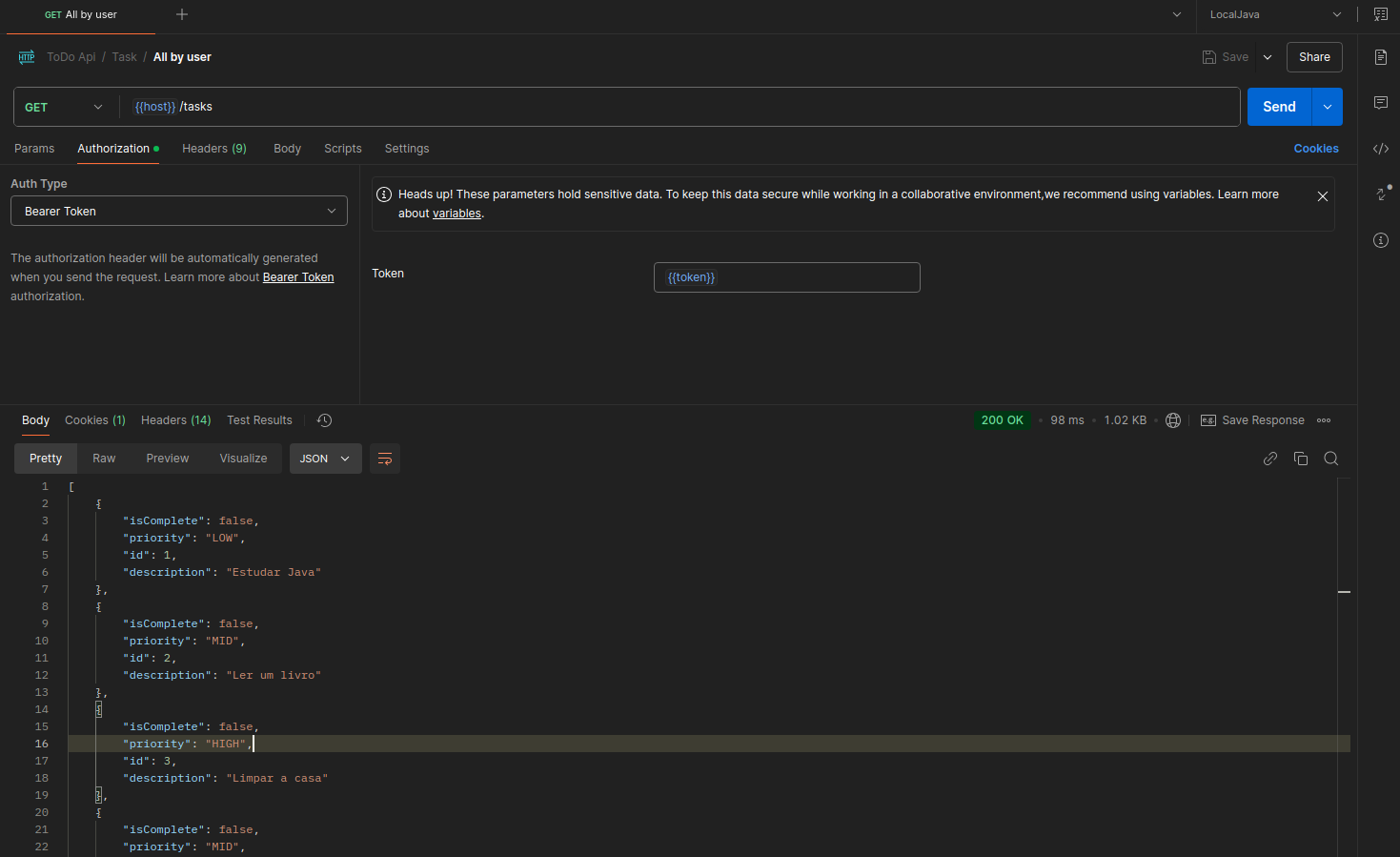Click the network globe icon in response bar
1400x857 pixels.
(x=1173, y=420)
